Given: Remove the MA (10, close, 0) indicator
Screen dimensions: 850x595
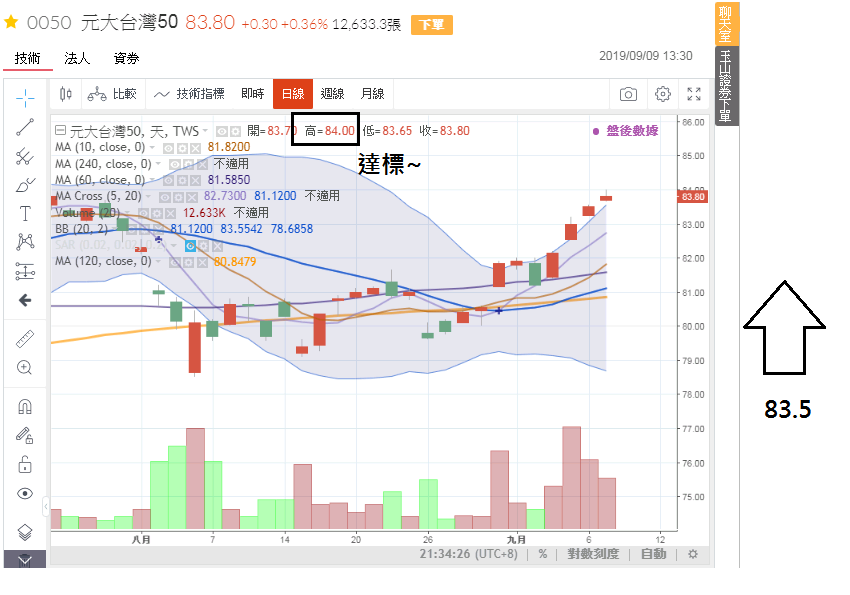Looking at the screenshot, I should (x=195, y=148).
